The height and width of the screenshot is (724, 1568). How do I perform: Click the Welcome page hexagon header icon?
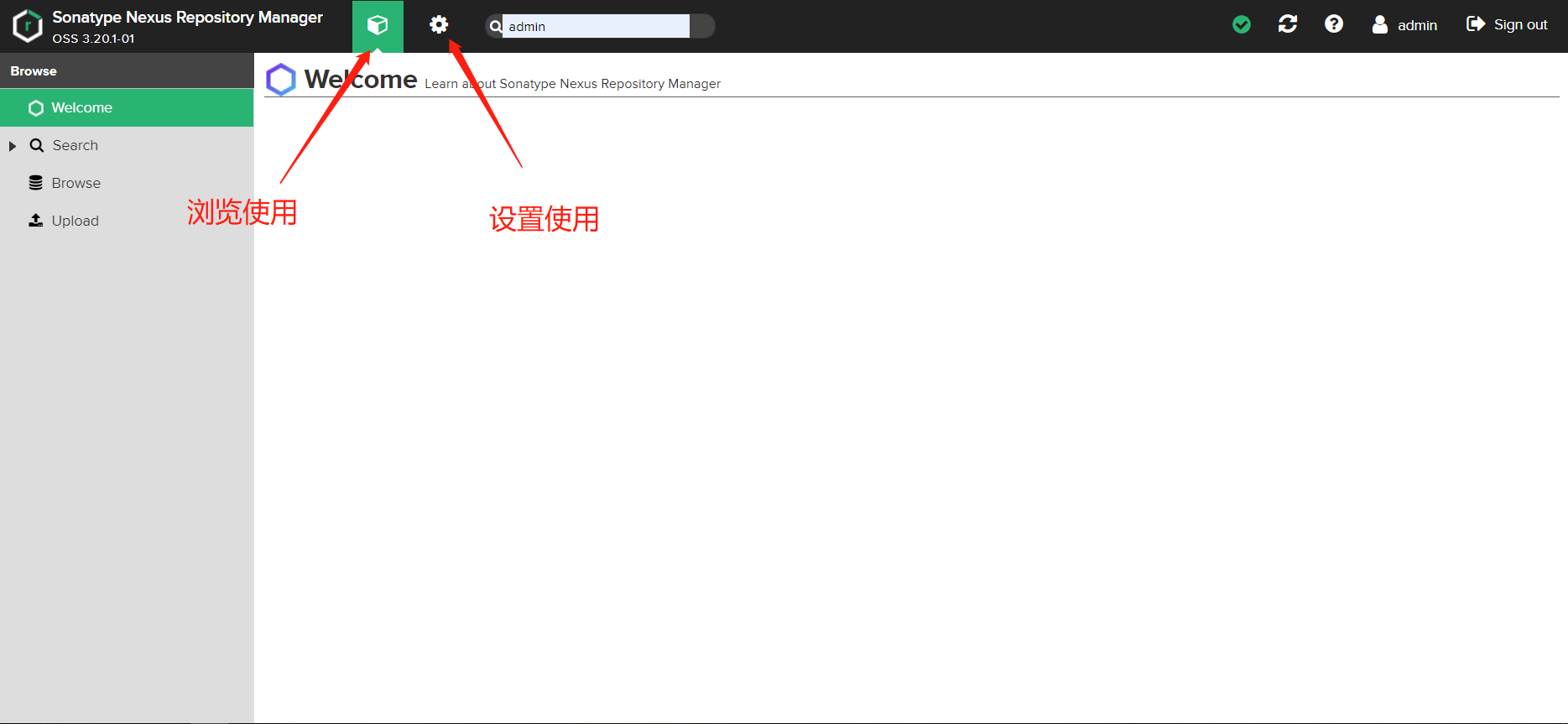[x=281, y=80]
